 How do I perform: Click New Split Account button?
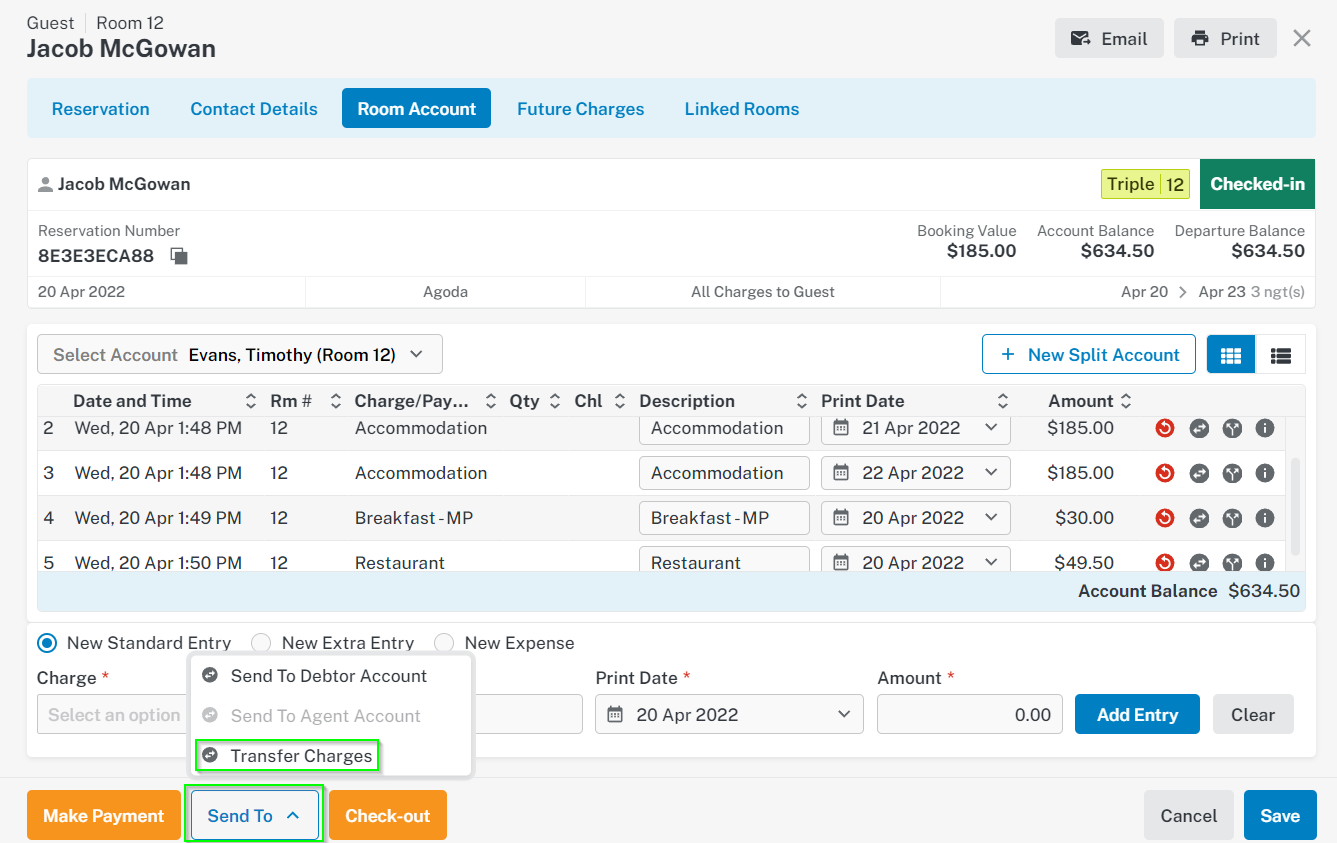[1089, 355]
